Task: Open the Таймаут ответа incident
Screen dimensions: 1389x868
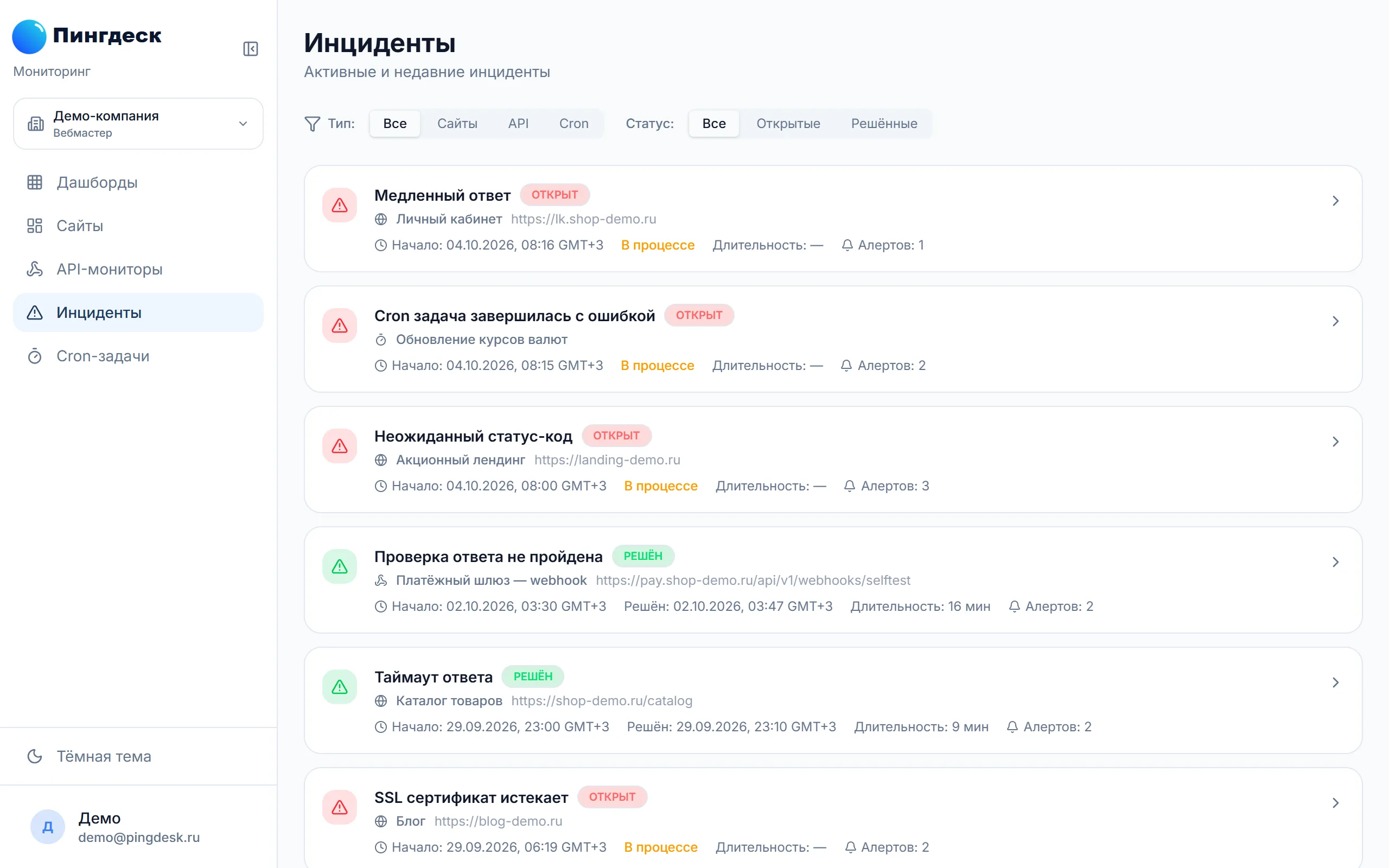Action: [833, 700]
